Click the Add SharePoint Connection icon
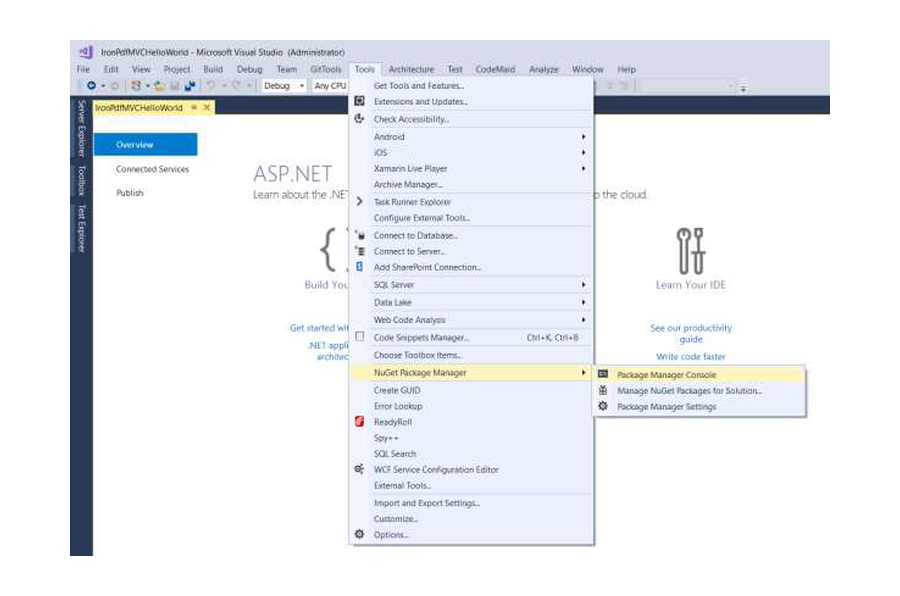The width and height of the screenshot is (900, 596). (359, 266)
